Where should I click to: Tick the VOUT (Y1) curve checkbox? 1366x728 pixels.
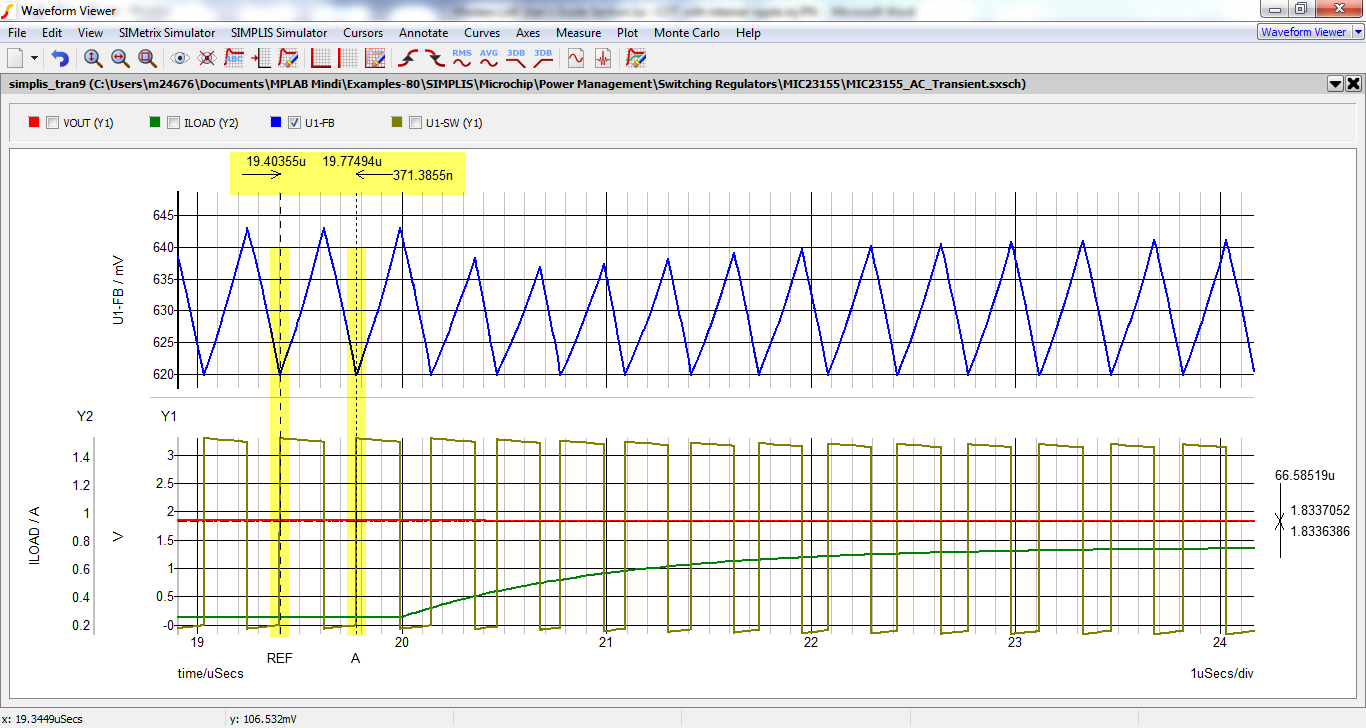(x=53, y=123)
